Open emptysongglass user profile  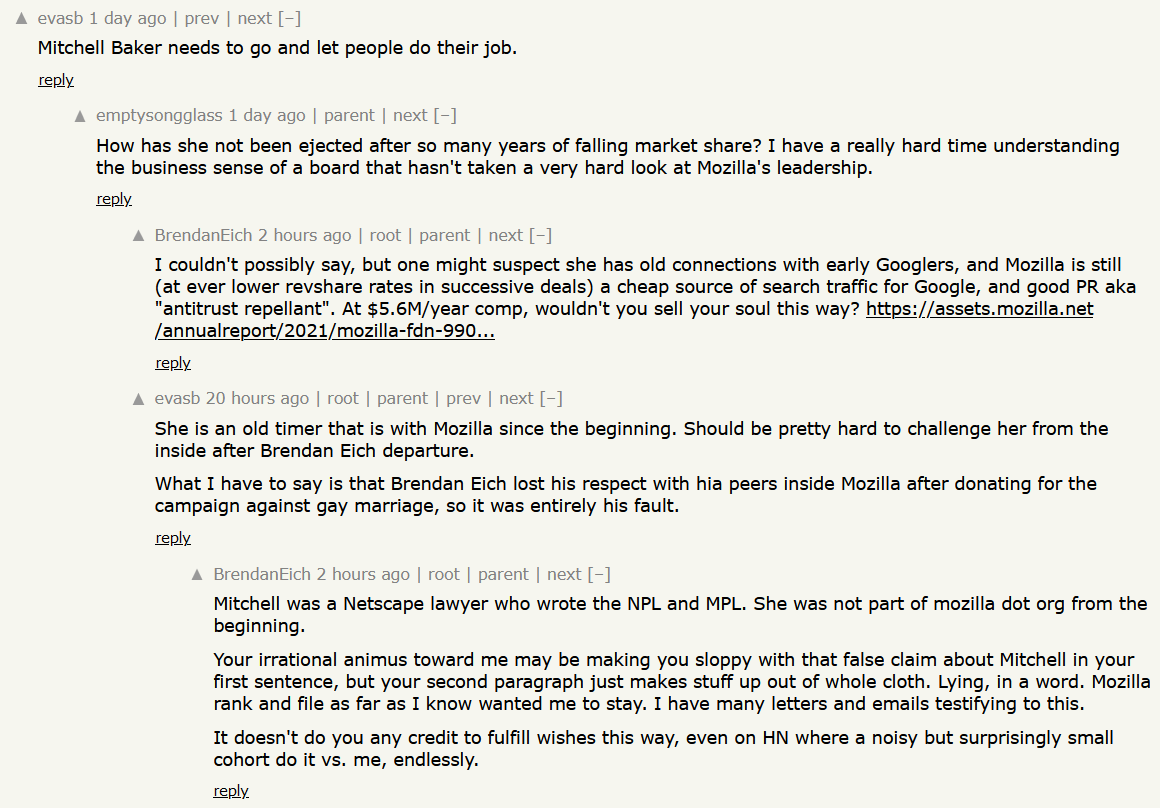[x=159, y=115]
